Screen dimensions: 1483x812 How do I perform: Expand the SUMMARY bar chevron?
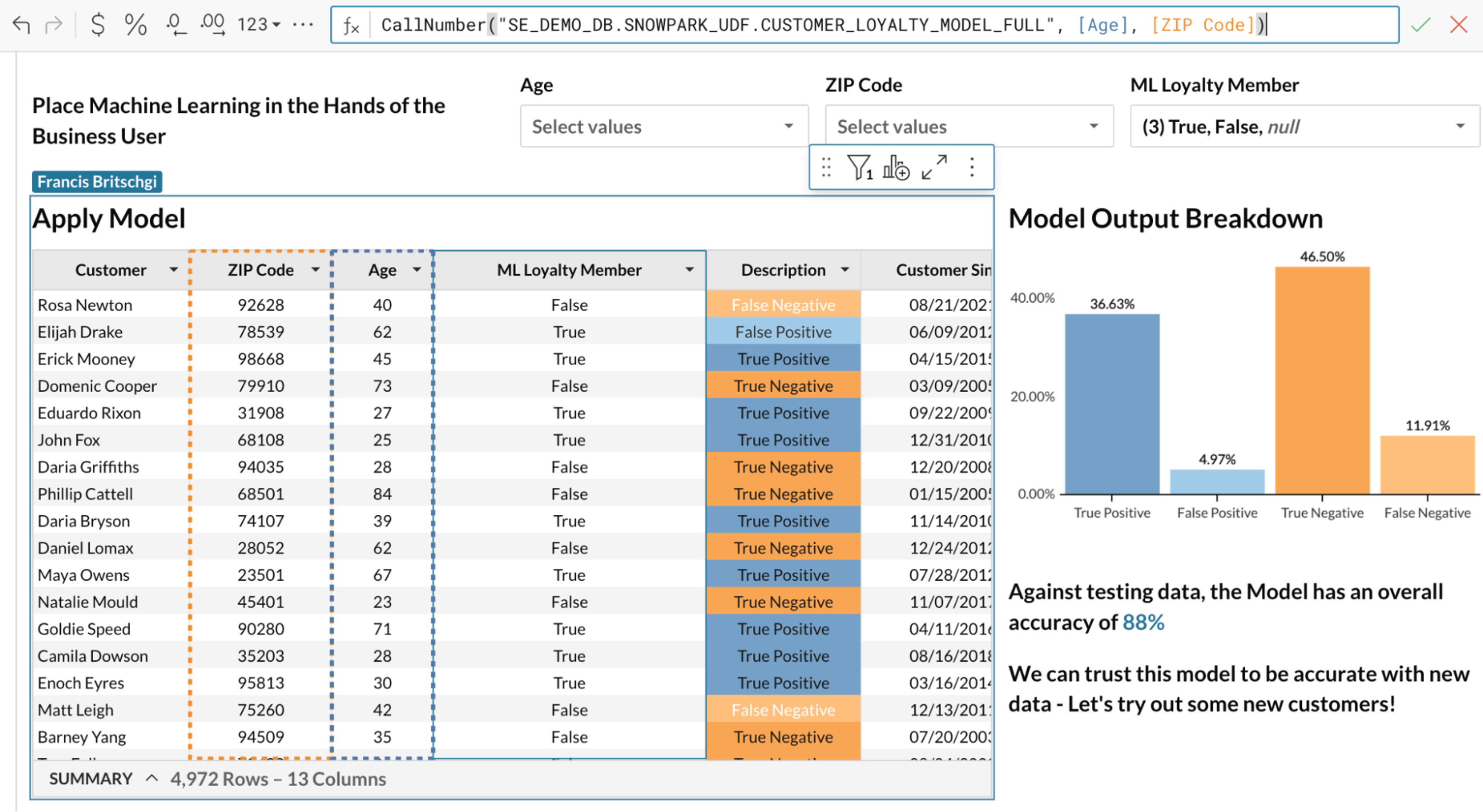[151, 778]
